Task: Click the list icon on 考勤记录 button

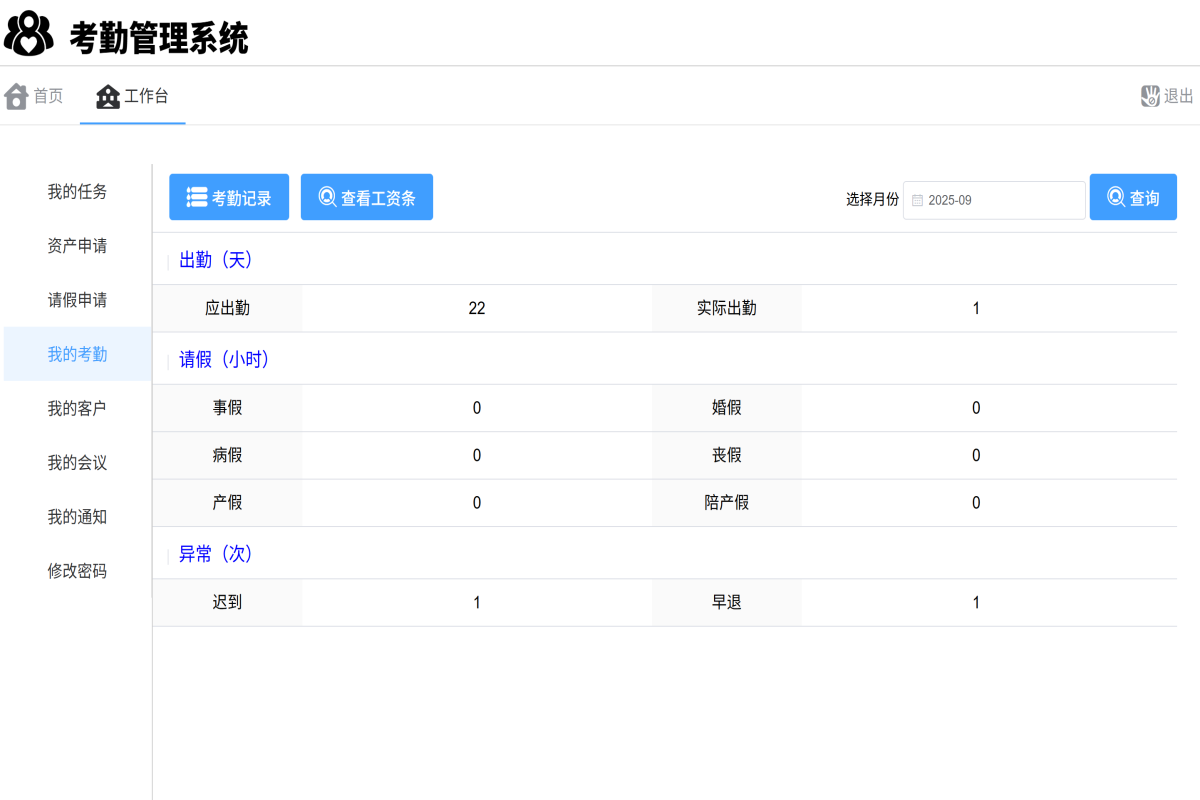Action: point(196,196)
